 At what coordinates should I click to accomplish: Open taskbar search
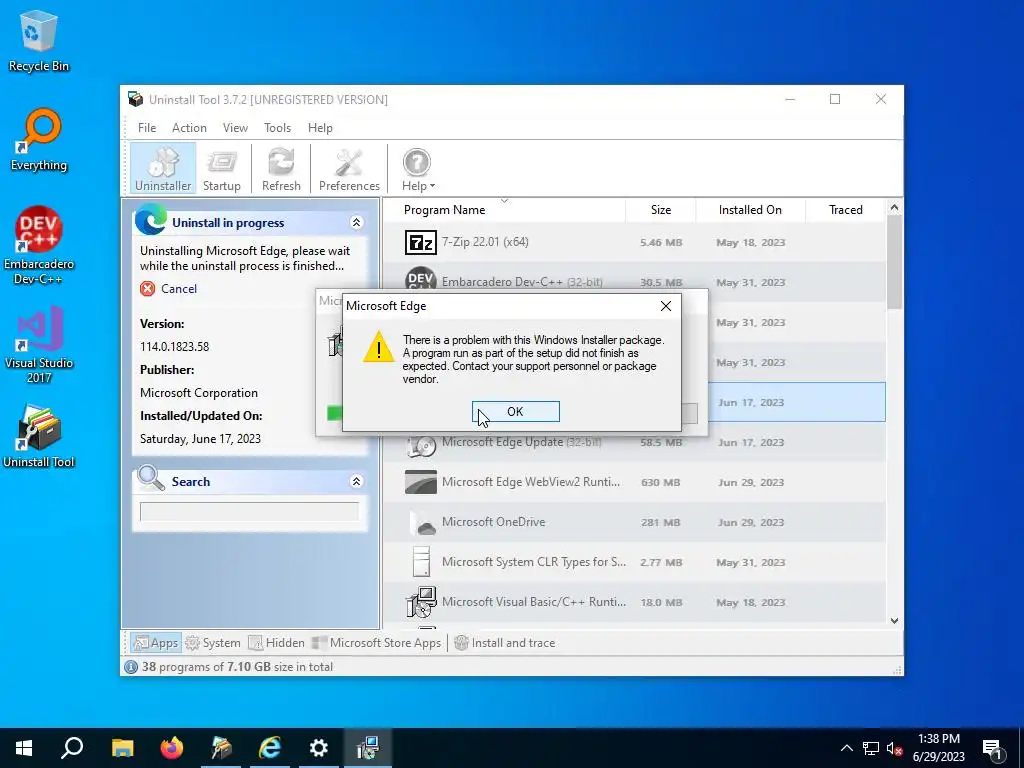tap(72, 748)
